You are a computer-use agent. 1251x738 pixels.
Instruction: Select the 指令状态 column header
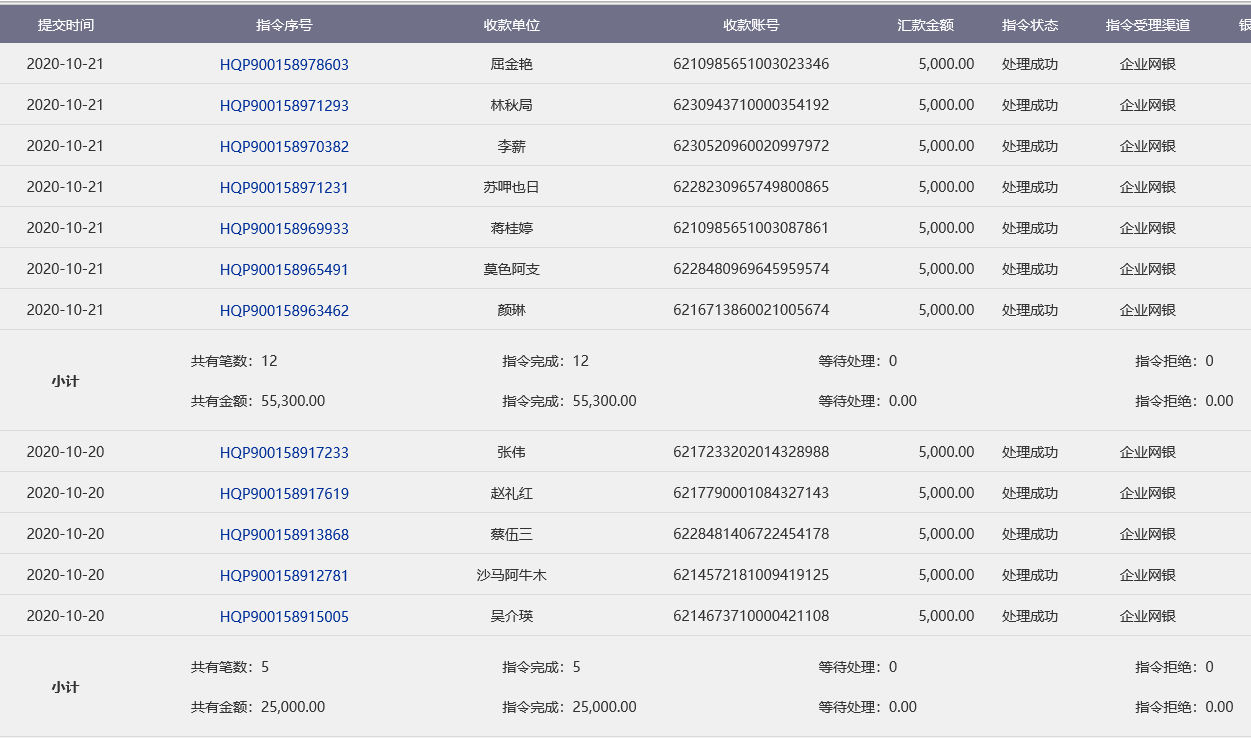click(x=1029, y=25)
